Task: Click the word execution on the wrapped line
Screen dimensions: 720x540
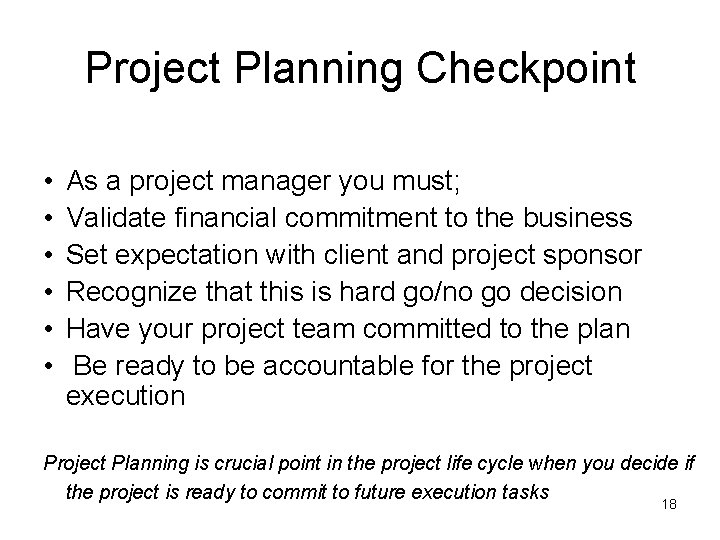Action: 125,396
